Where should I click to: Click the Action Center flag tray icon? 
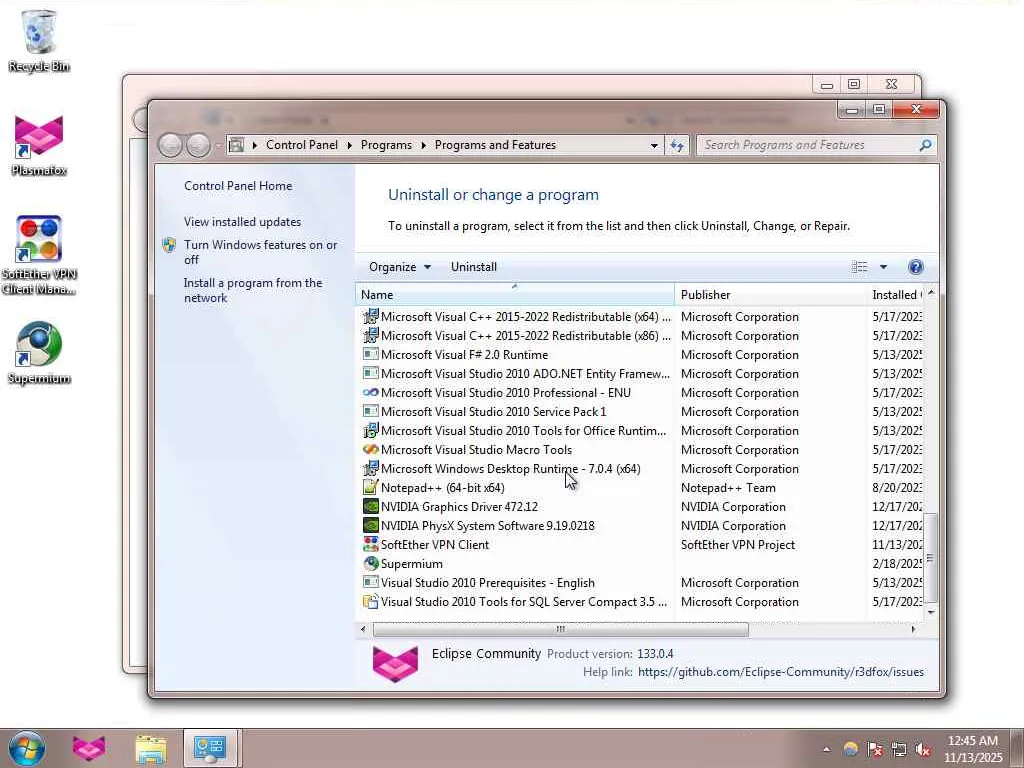click(874, 749)
